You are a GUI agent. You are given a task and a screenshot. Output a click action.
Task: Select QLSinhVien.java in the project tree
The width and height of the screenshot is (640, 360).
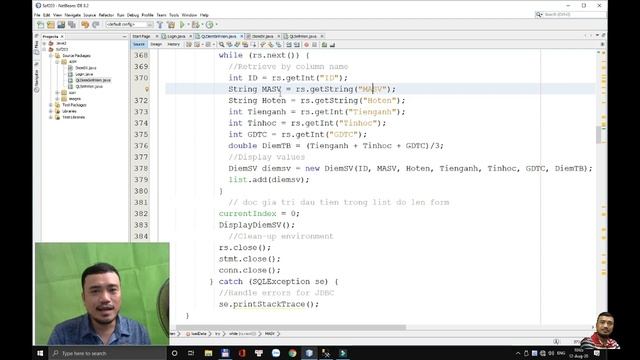(89, 87)
